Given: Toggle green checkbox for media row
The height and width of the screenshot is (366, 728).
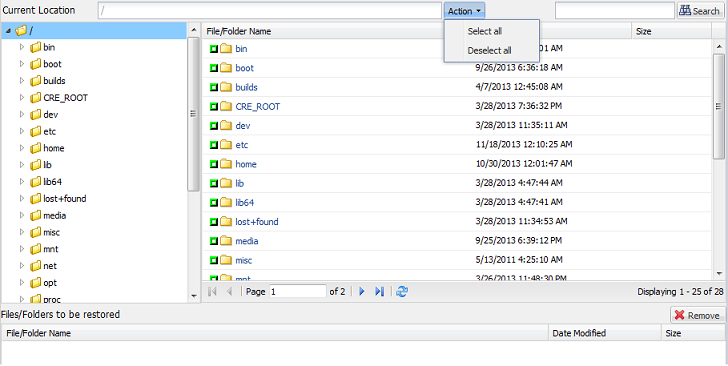Looking at the screenshot, I should [214, 241].
